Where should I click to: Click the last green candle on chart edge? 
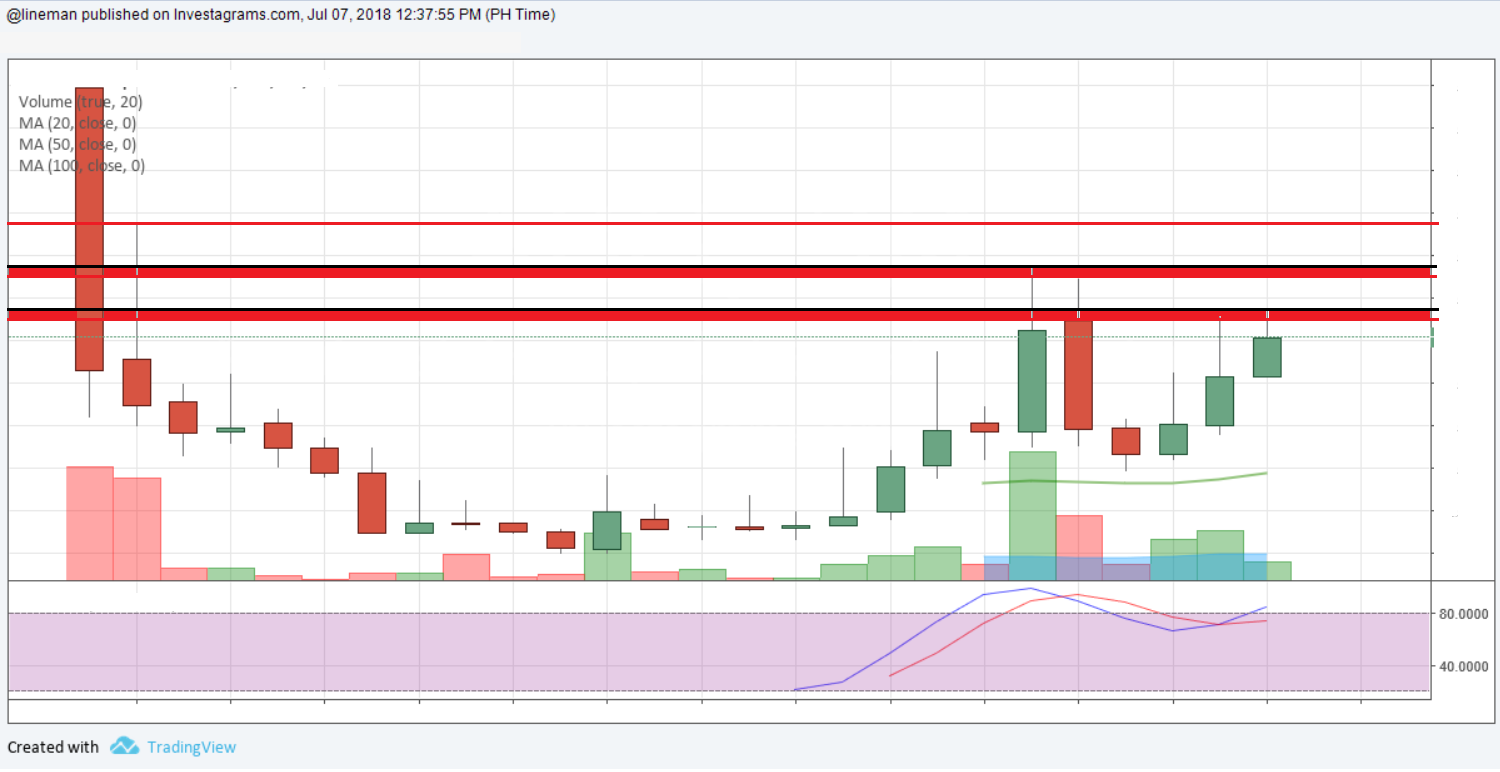[1266, 355]
